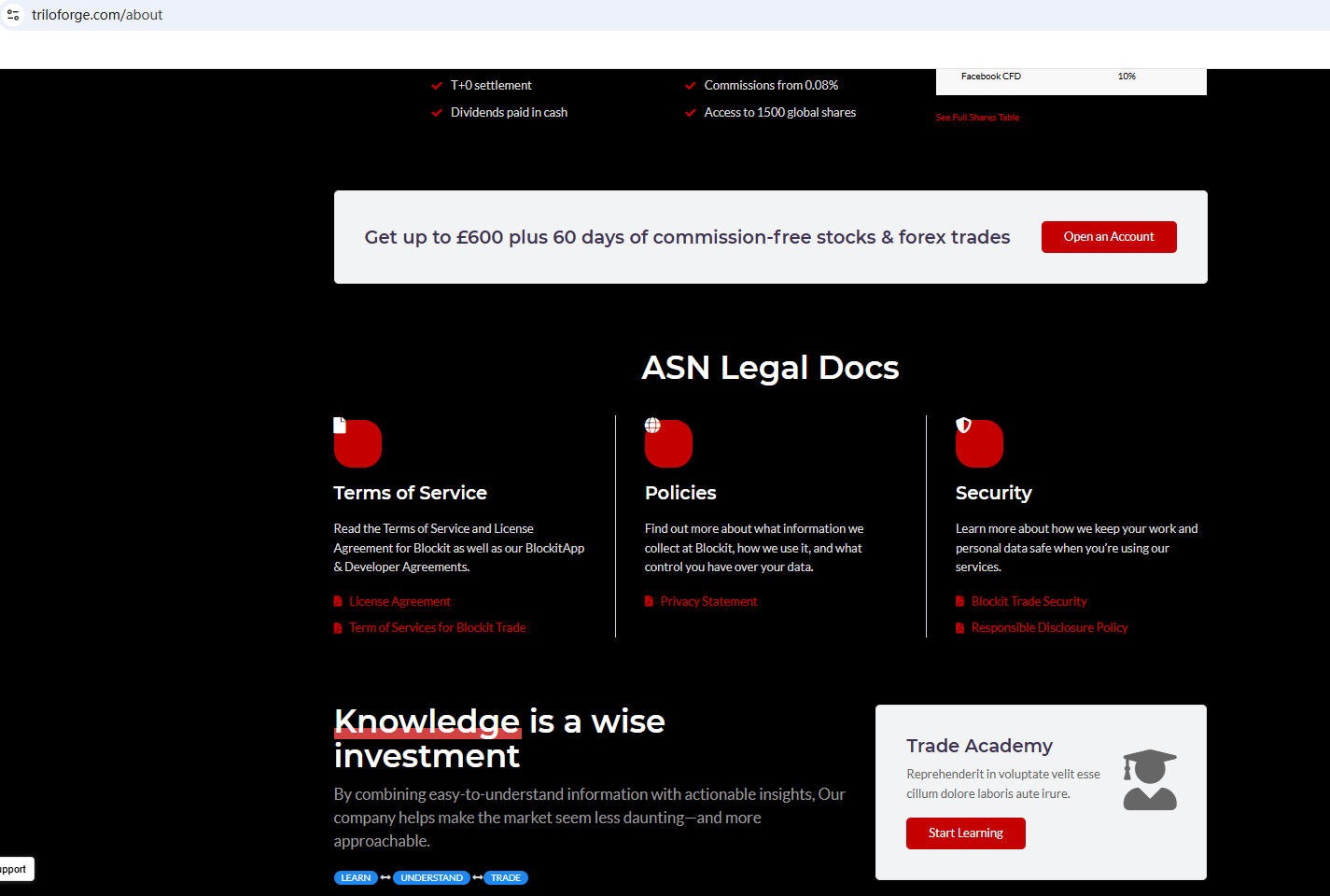Click file icon beside License Agreement
The image size is (1330, 896).
338,602
